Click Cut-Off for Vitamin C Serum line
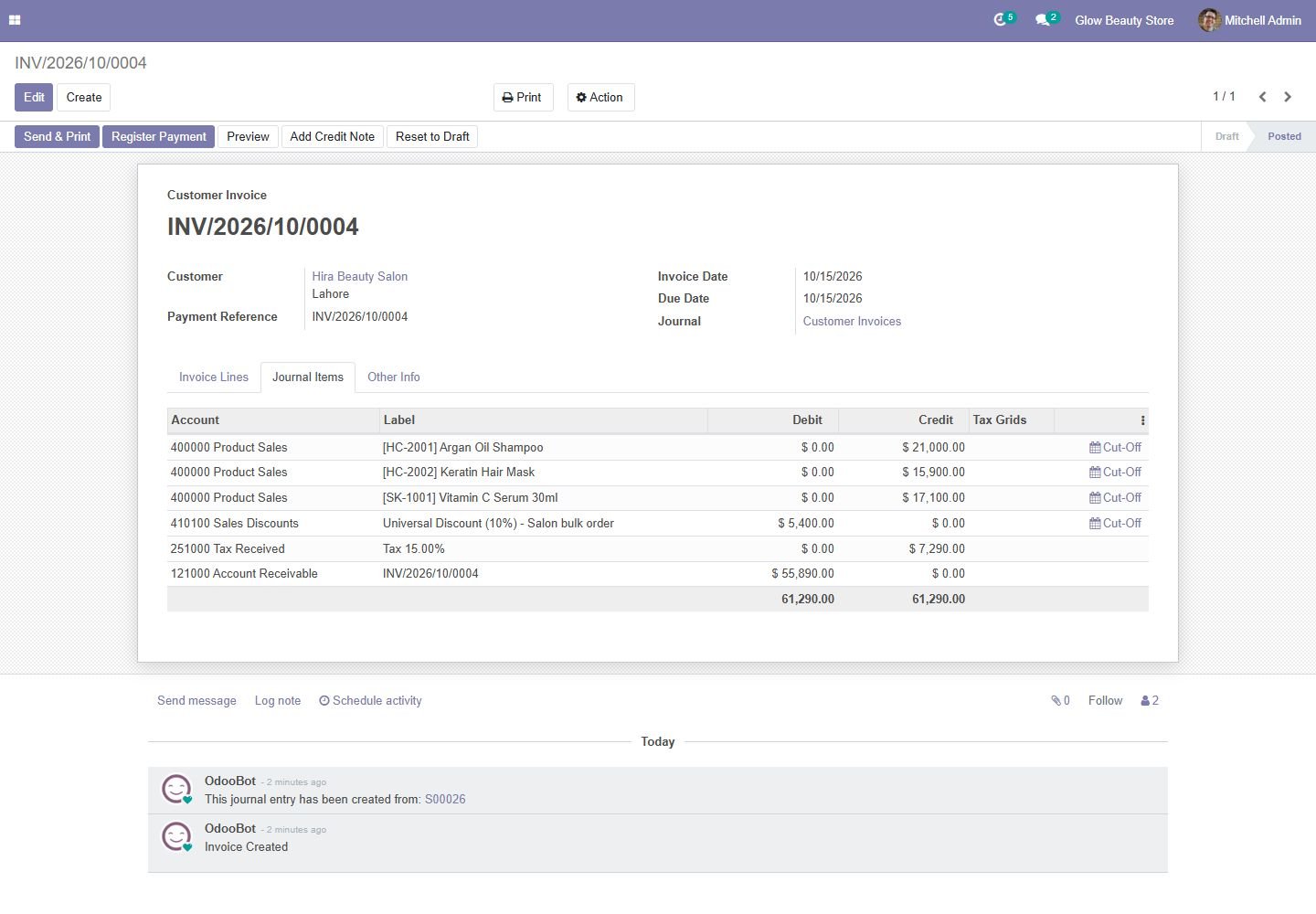 click(1115, 498)
